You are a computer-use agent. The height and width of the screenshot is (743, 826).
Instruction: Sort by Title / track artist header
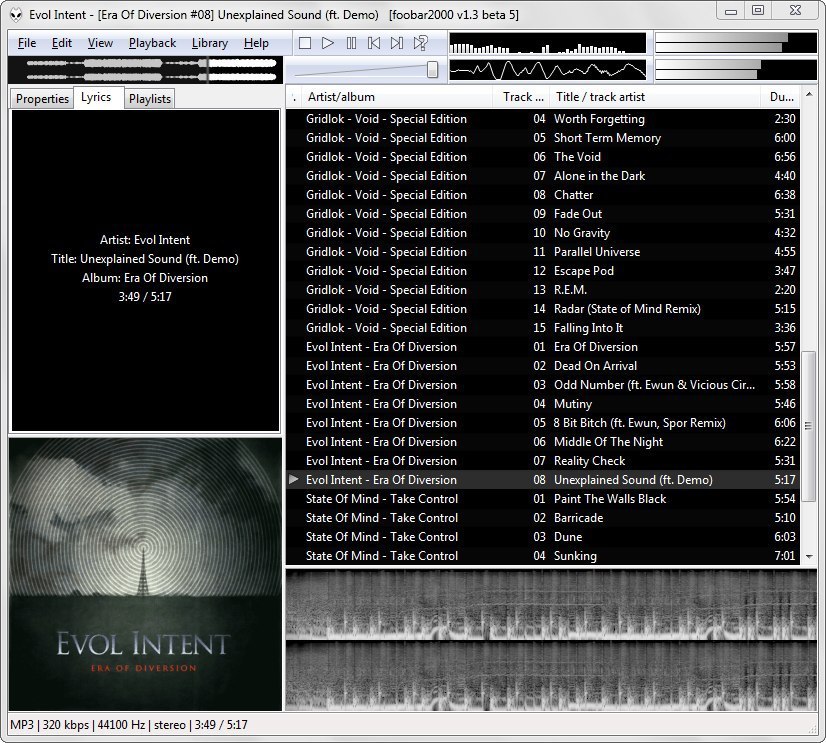click(x=655, y=97)
